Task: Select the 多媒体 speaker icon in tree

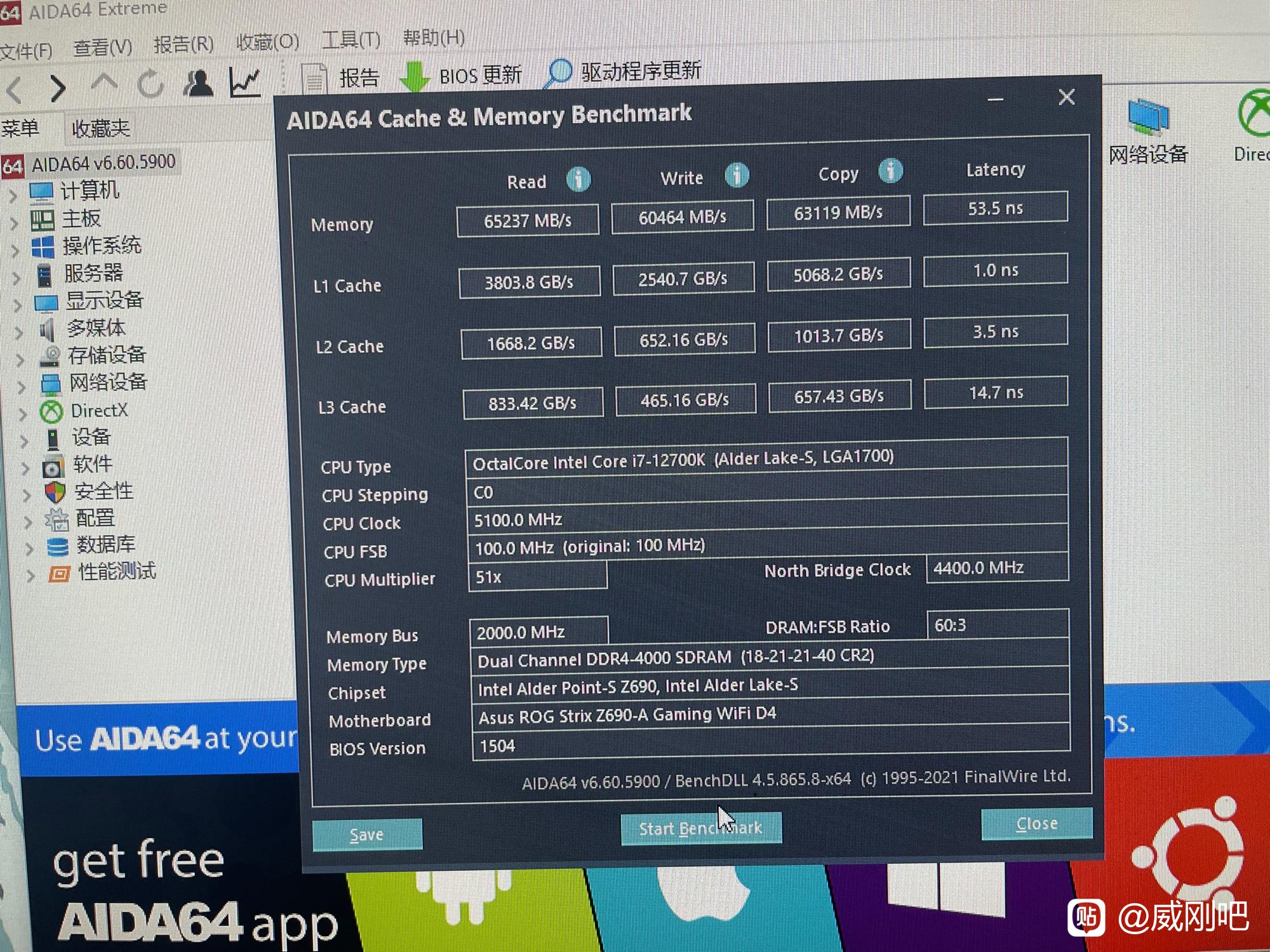Action: coord(47,330)
